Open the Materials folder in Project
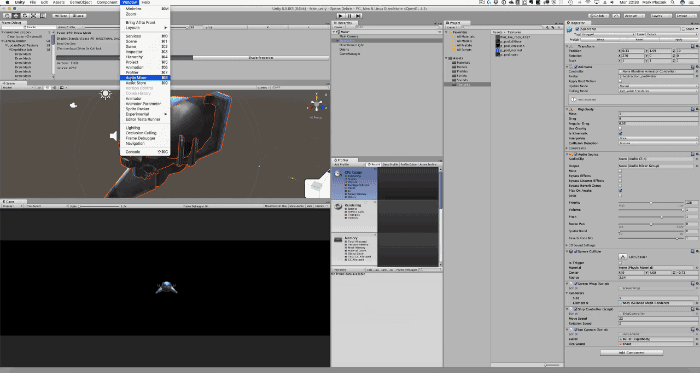The width and height of the screenshot is (700, 373). pos(462,63)
